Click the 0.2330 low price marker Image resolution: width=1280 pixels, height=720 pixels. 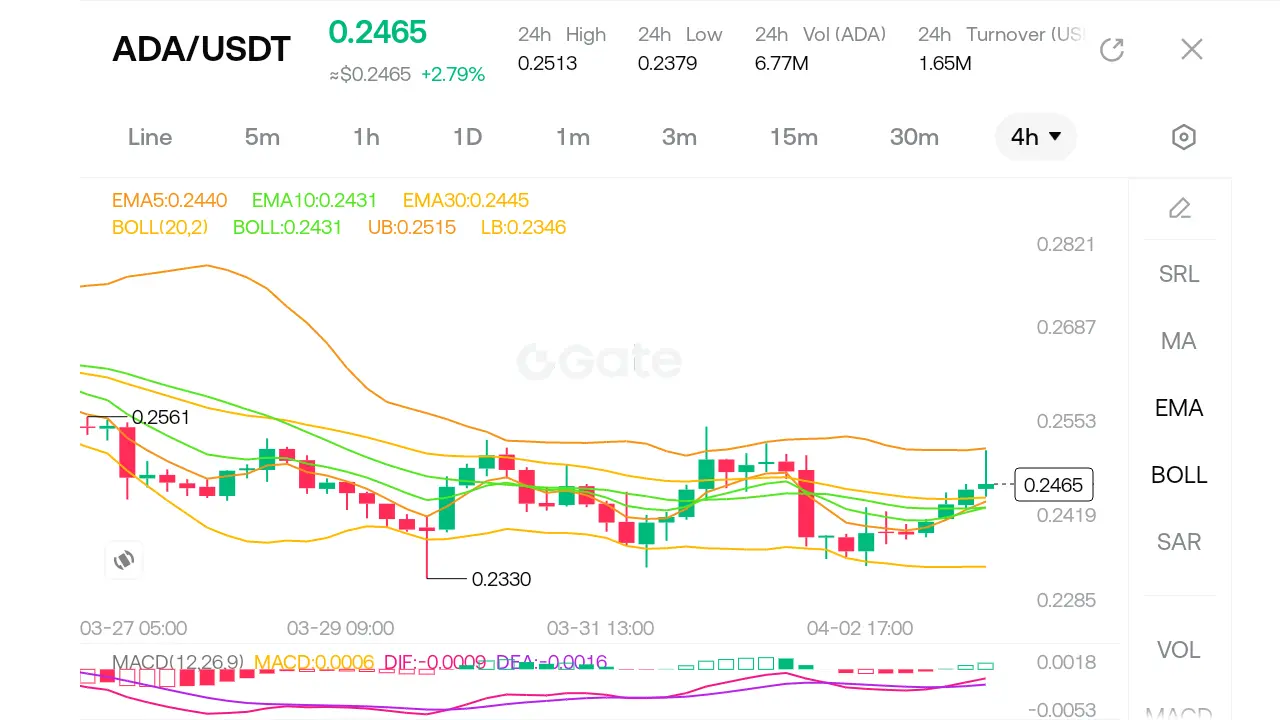tap(502, 579)
